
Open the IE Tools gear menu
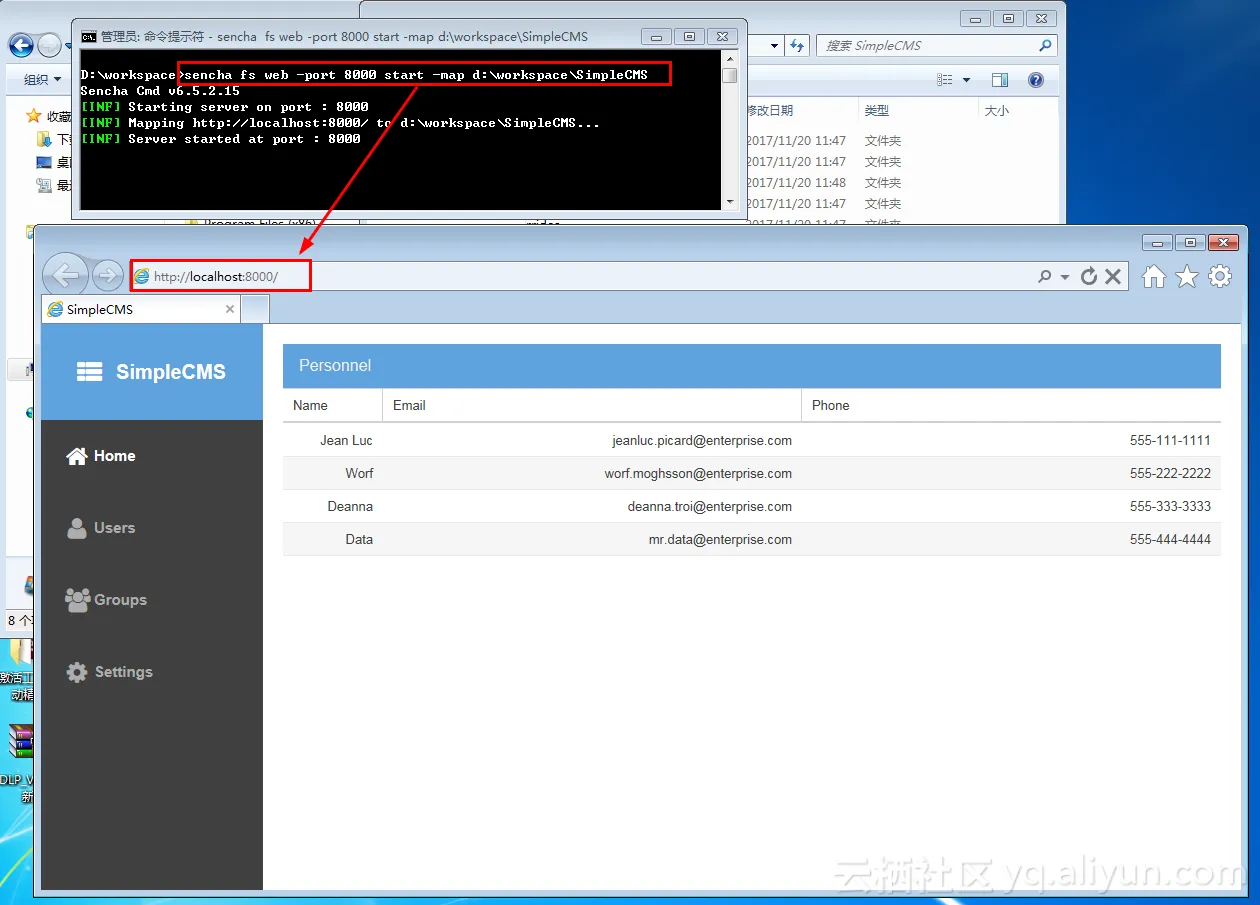1220,276
